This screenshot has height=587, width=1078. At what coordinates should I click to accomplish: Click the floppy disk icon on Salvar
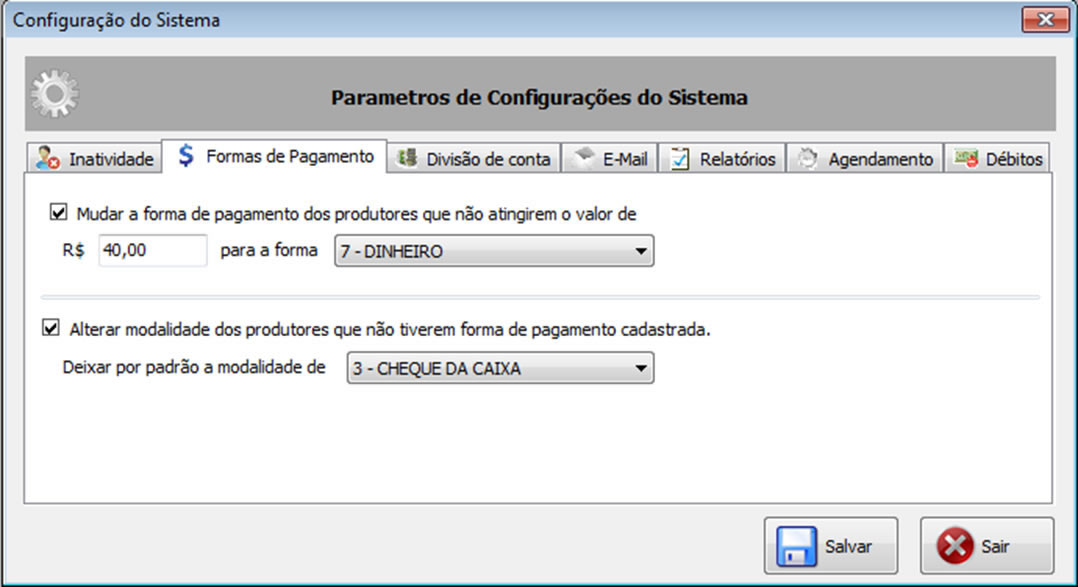(x=797, y=546)
